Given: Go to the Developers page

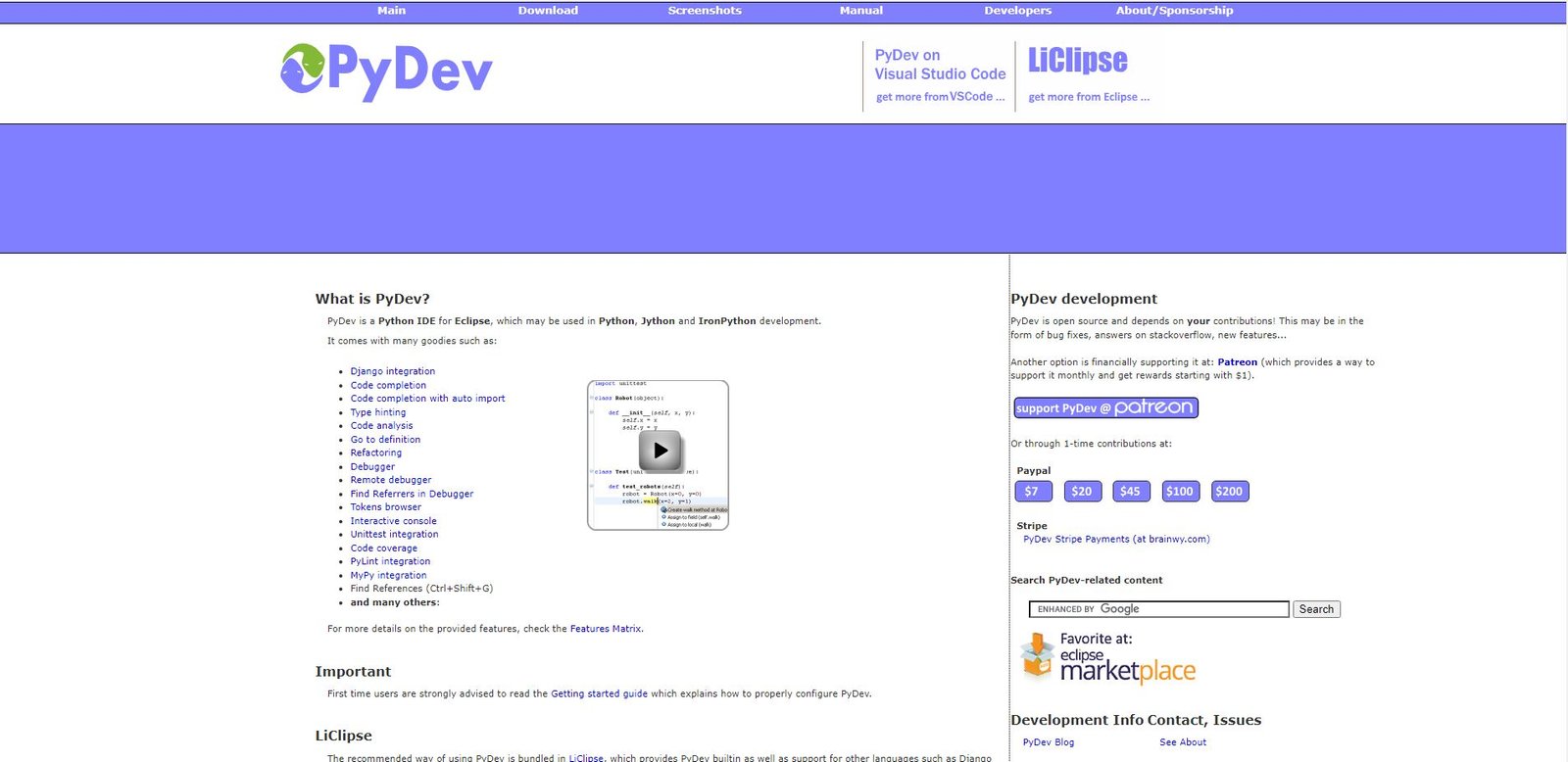Looking at the screenshot, I should [1017, 11].
